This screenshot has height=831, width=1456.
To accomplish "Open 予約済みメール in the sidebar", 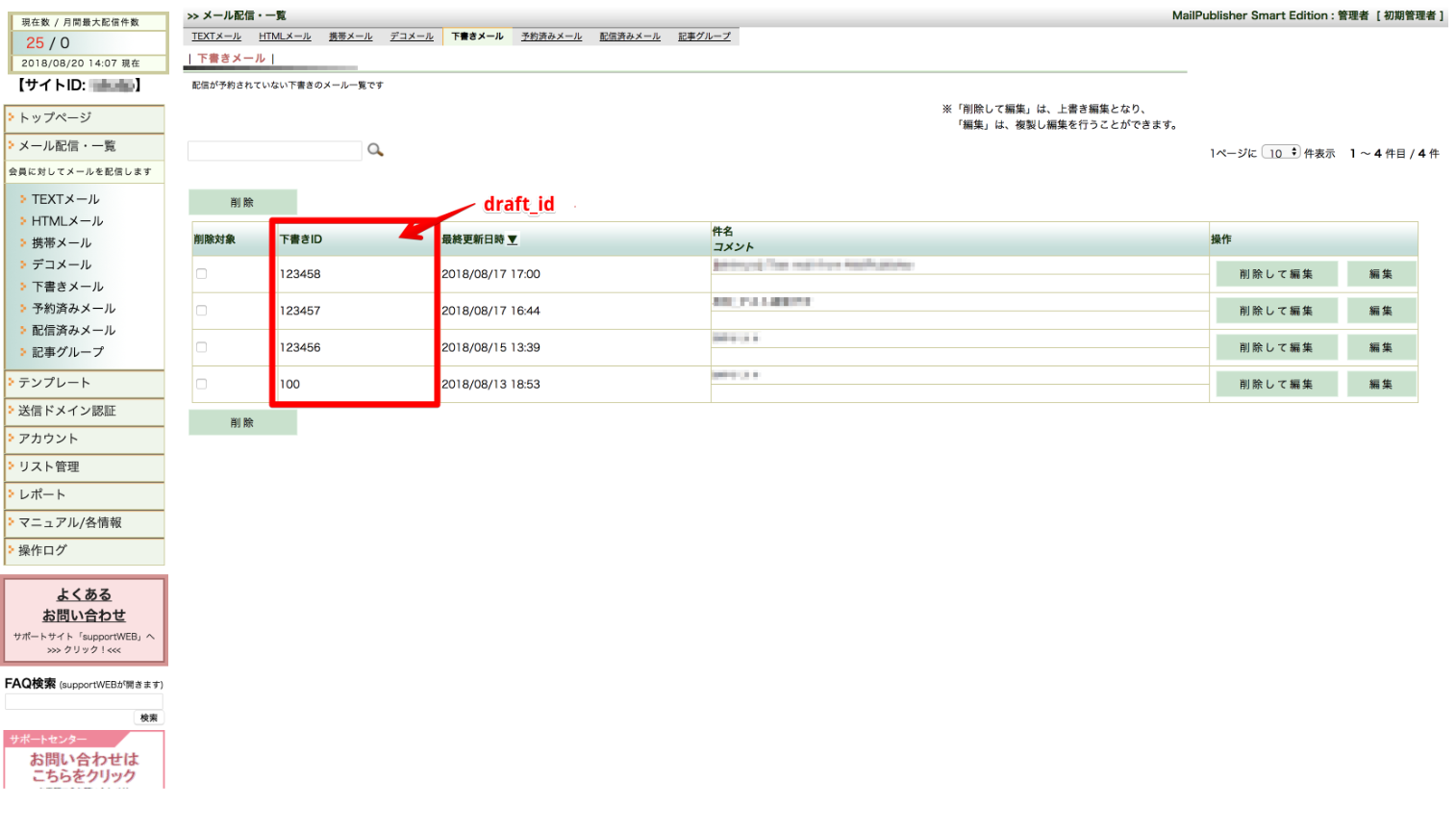I will (x=73, y=309).
